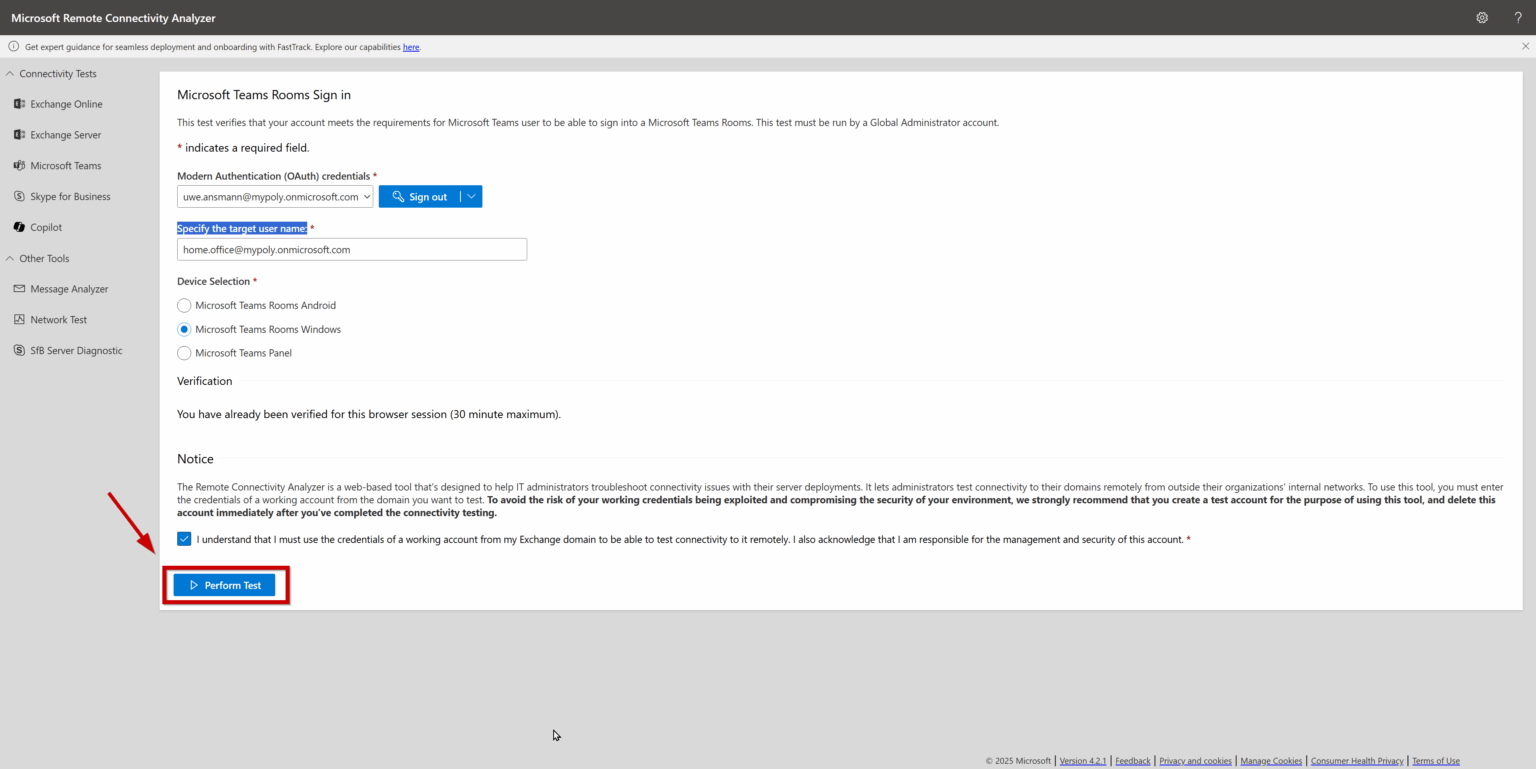Viewport: 1536px width, 769px height.
Task: Open the Microsoft Teams tests section
Action: (x=65, y=165)
